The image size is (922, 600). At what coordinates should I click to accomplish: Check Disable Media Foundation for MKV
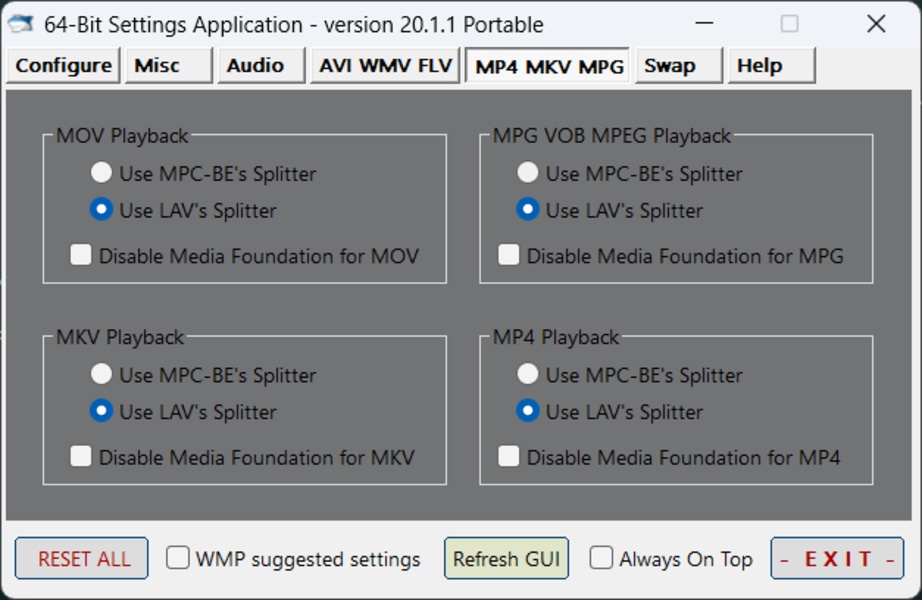click(x=81, y=457)
